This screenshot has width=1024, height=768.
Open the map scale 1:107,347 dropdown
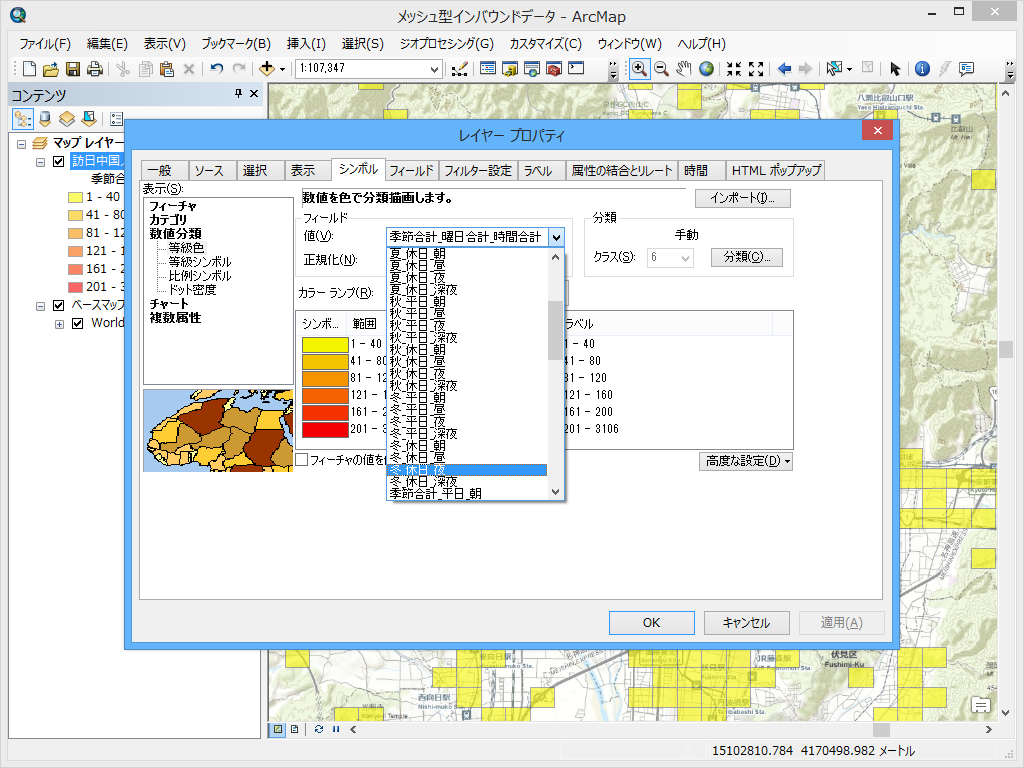[434, 69]
